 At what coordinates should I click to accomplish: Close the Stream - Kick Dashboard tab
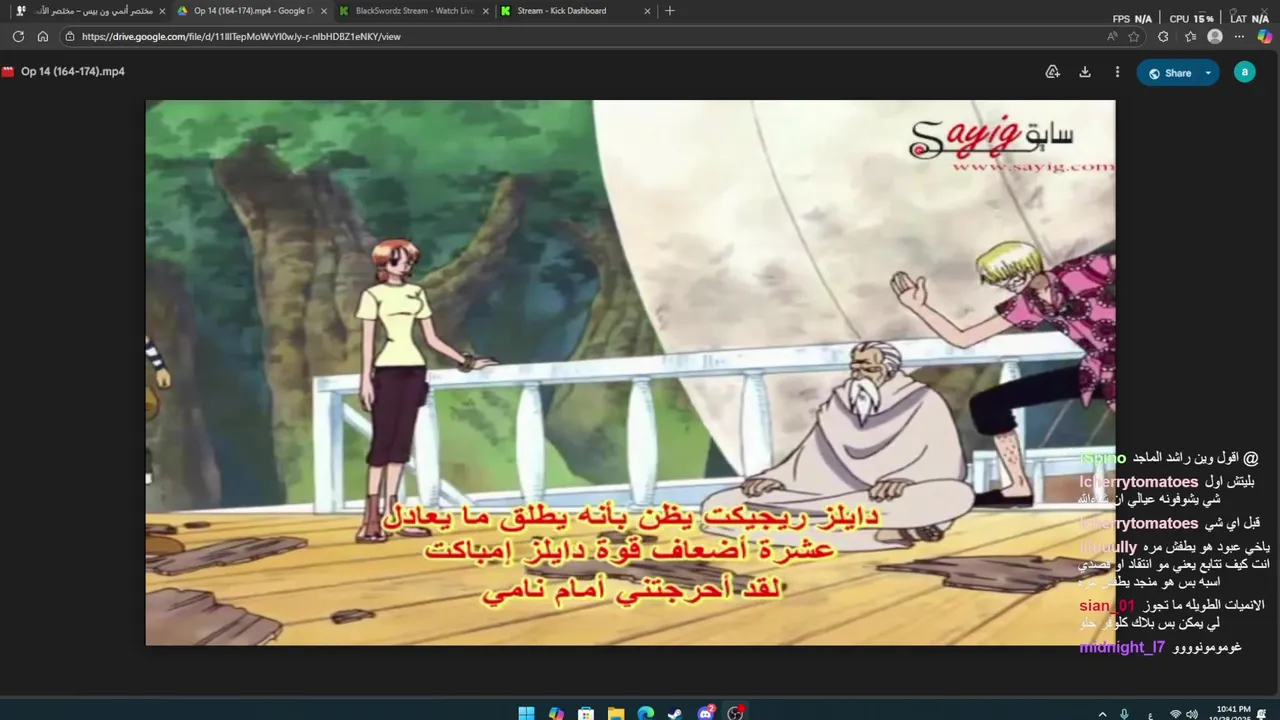coord(648,11)
